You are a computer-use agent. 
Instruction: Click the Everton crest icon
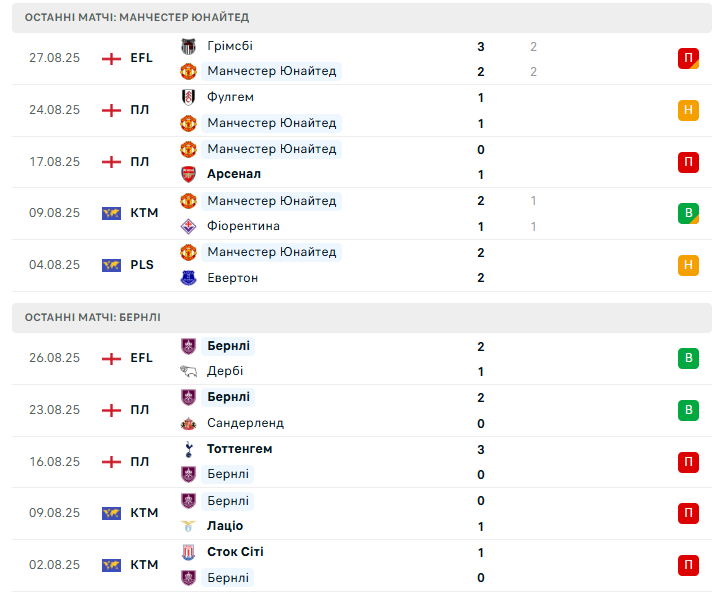click(188, 278)
